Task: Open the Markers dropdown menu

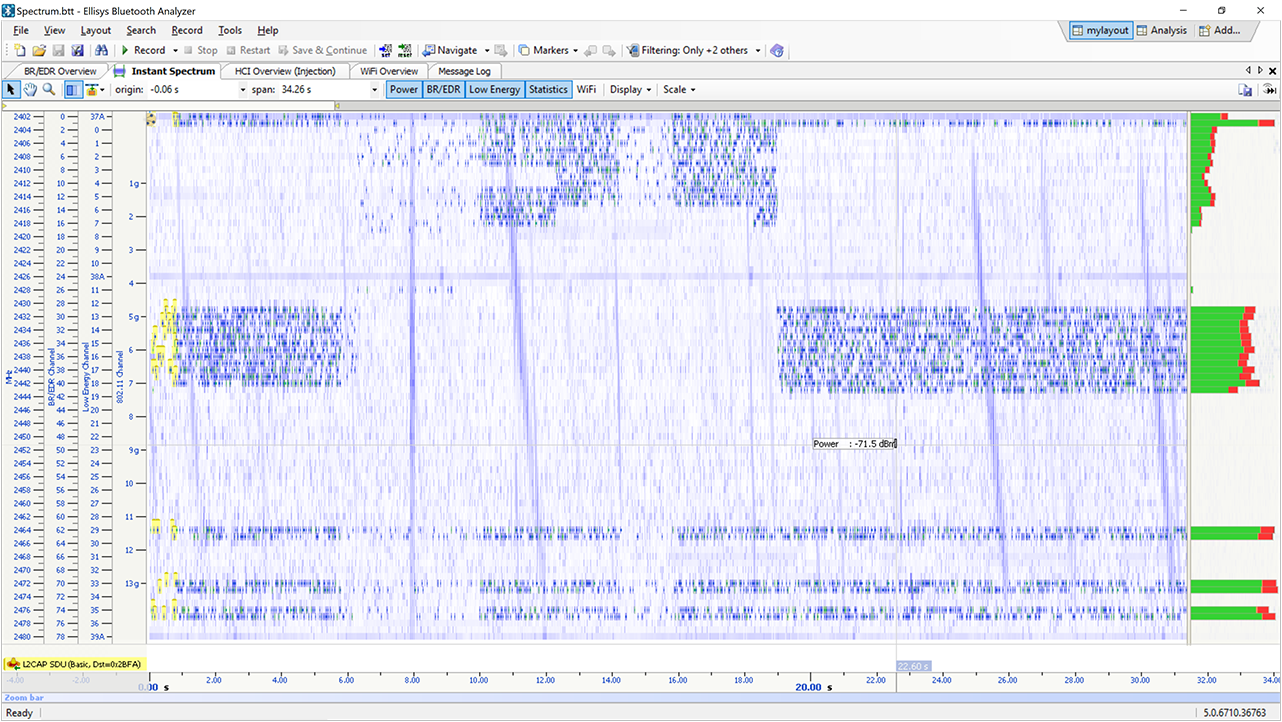Action: coord(549,50)
